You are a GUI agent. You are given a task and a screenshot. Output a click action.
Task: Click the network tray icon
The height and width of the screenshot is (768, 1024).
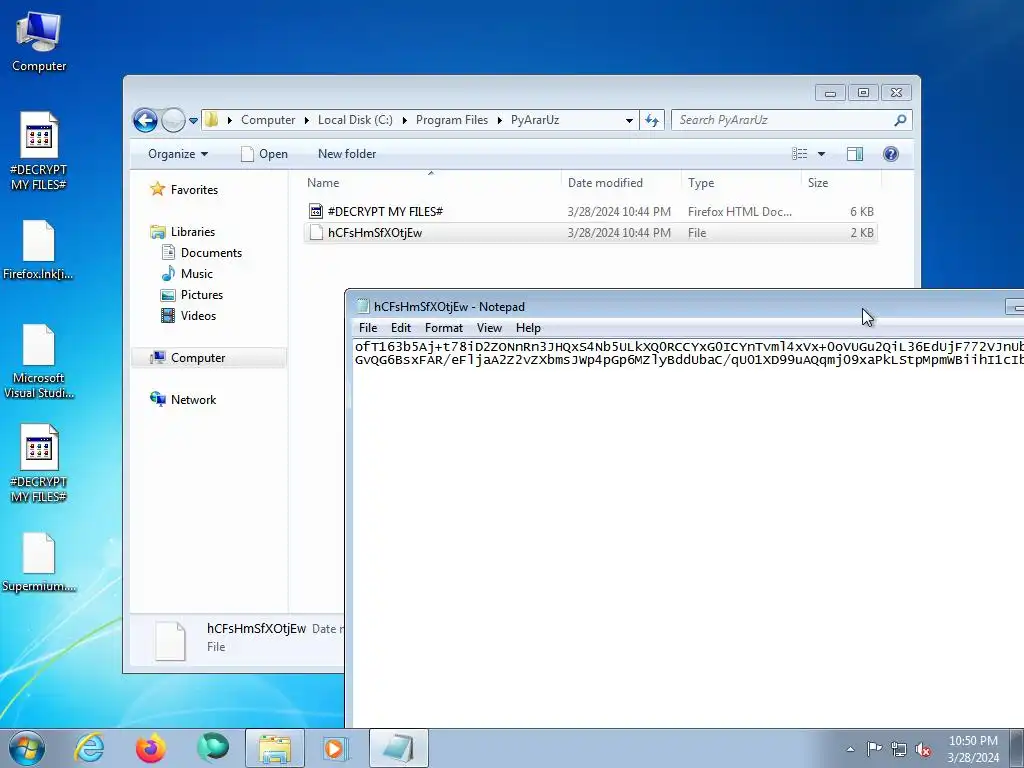[x=899, y=749]
